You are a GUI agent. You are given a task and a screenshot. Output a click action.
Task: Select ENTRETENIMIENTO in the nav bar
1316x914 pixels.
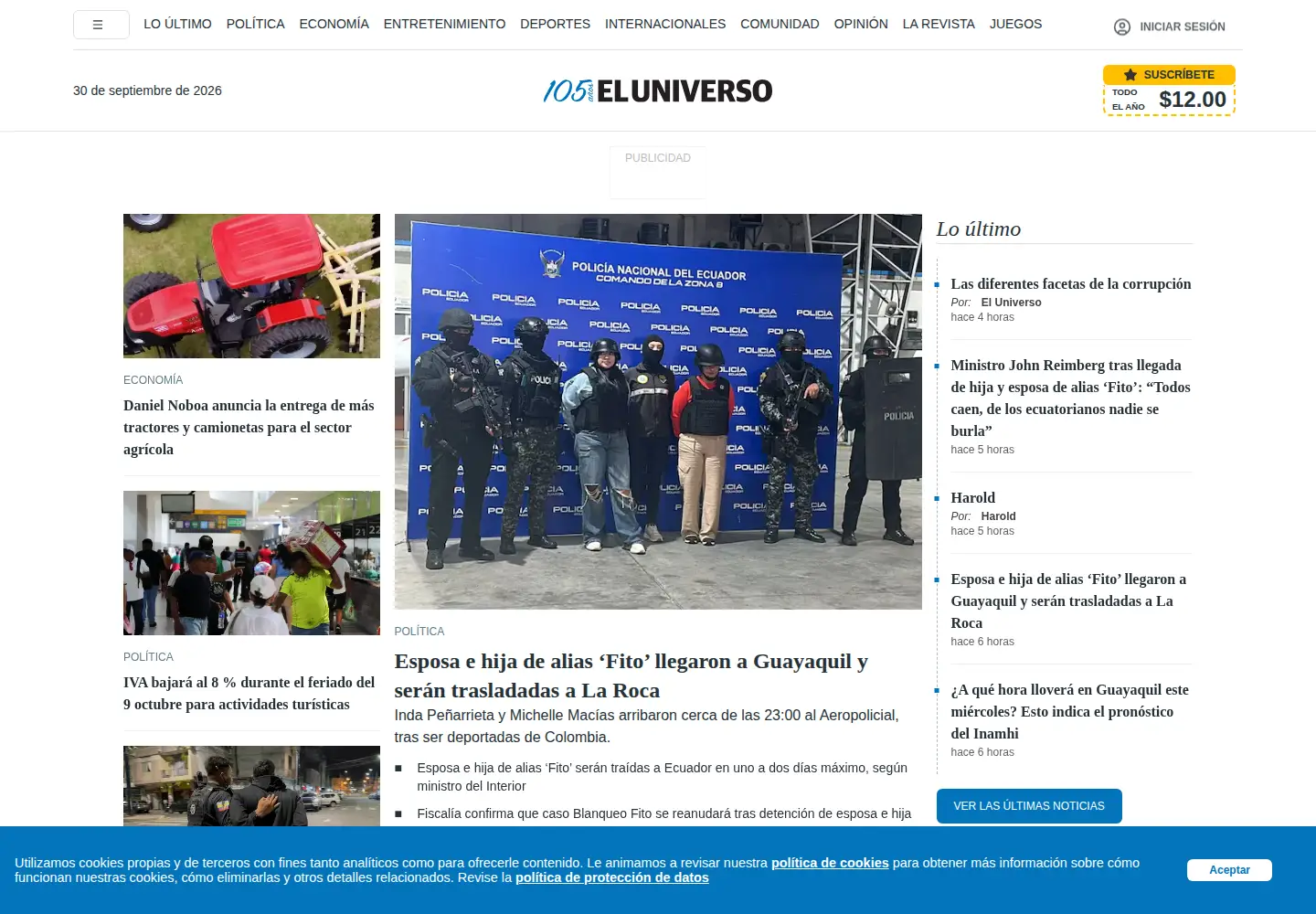coord(444,24)
